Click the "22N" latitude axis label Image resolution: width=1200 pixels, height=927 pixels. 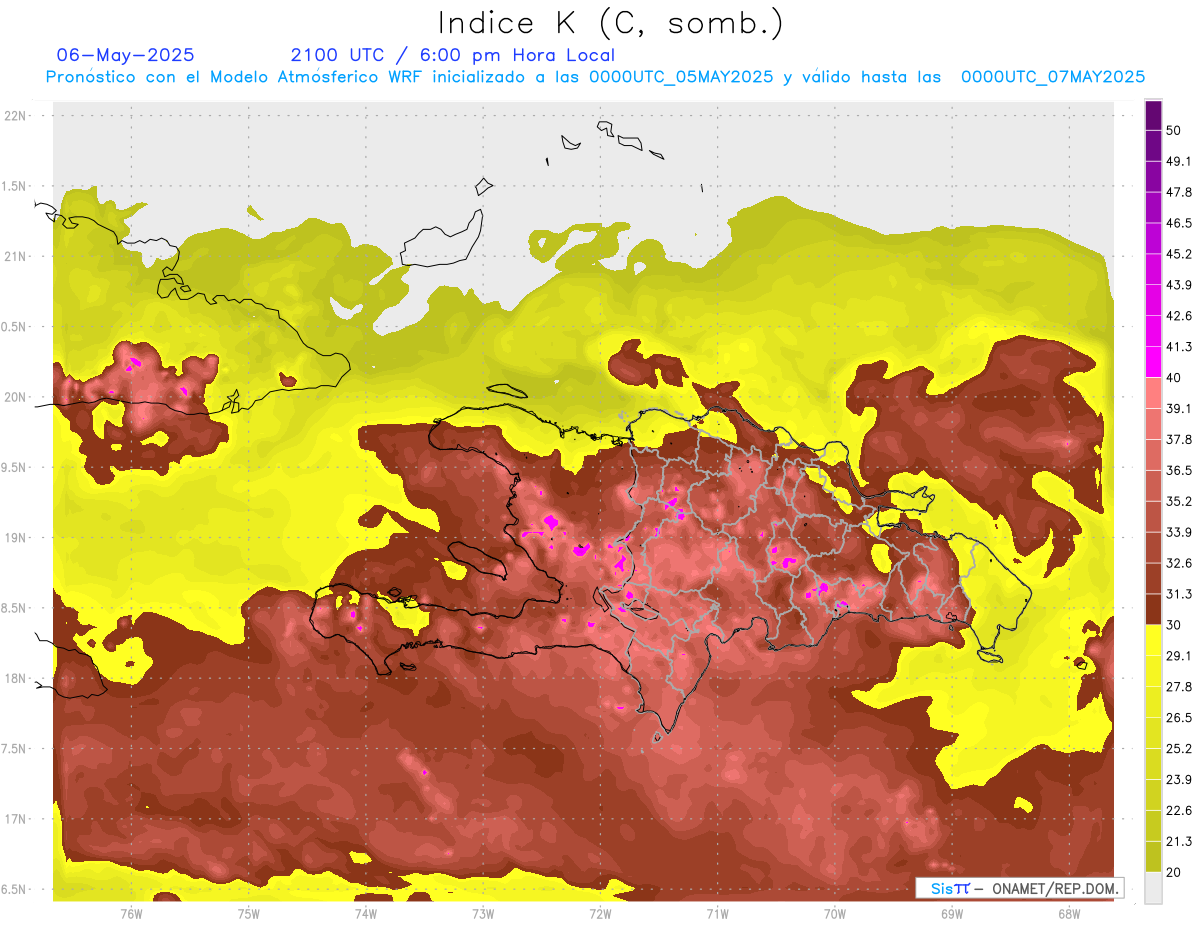(17, 116)
